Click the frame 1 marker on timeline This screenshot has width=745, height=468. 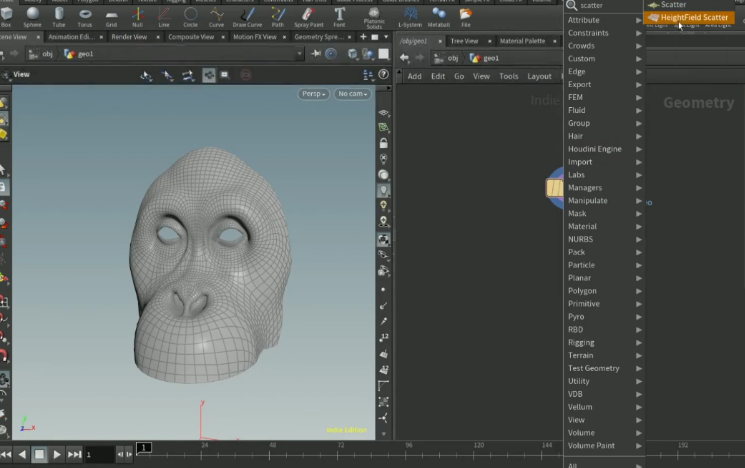(x=144, y=447)
